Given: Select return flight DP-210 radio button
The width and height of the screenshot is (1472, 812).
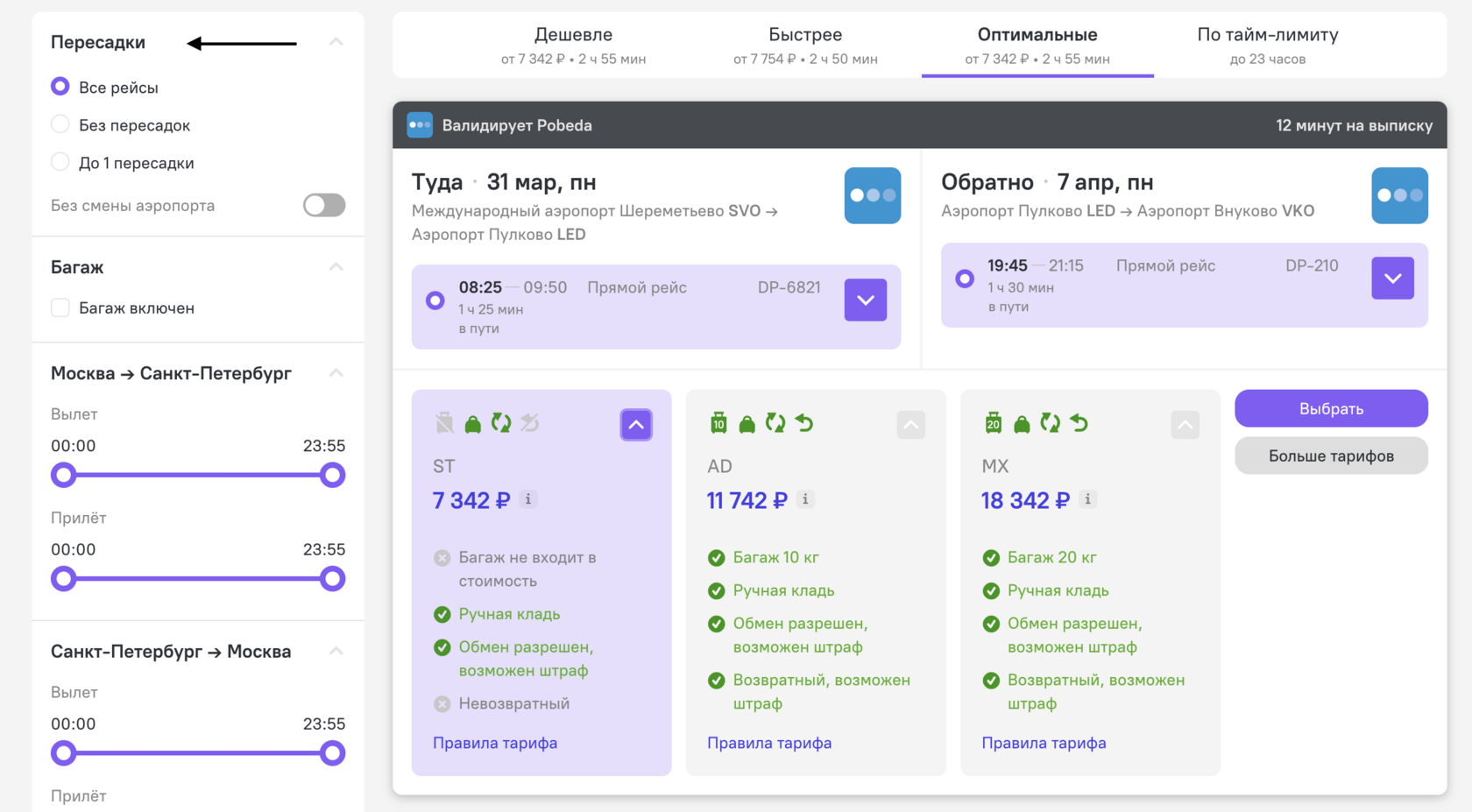Looking at the screenshot, I should coord(965,279).
